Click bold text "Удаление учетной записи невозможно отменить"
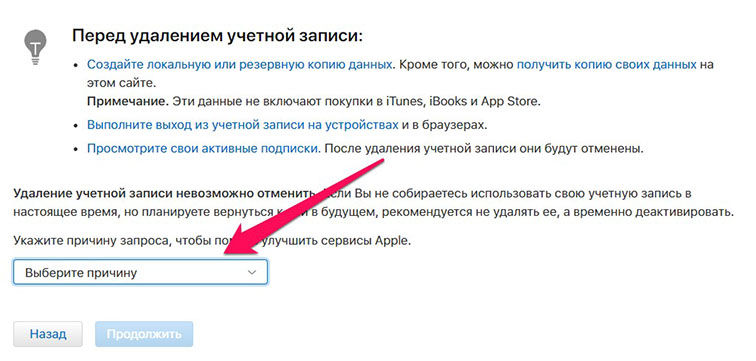Image resolution: width=756 pixels, height=361 pixels. (x=164, y=193)
